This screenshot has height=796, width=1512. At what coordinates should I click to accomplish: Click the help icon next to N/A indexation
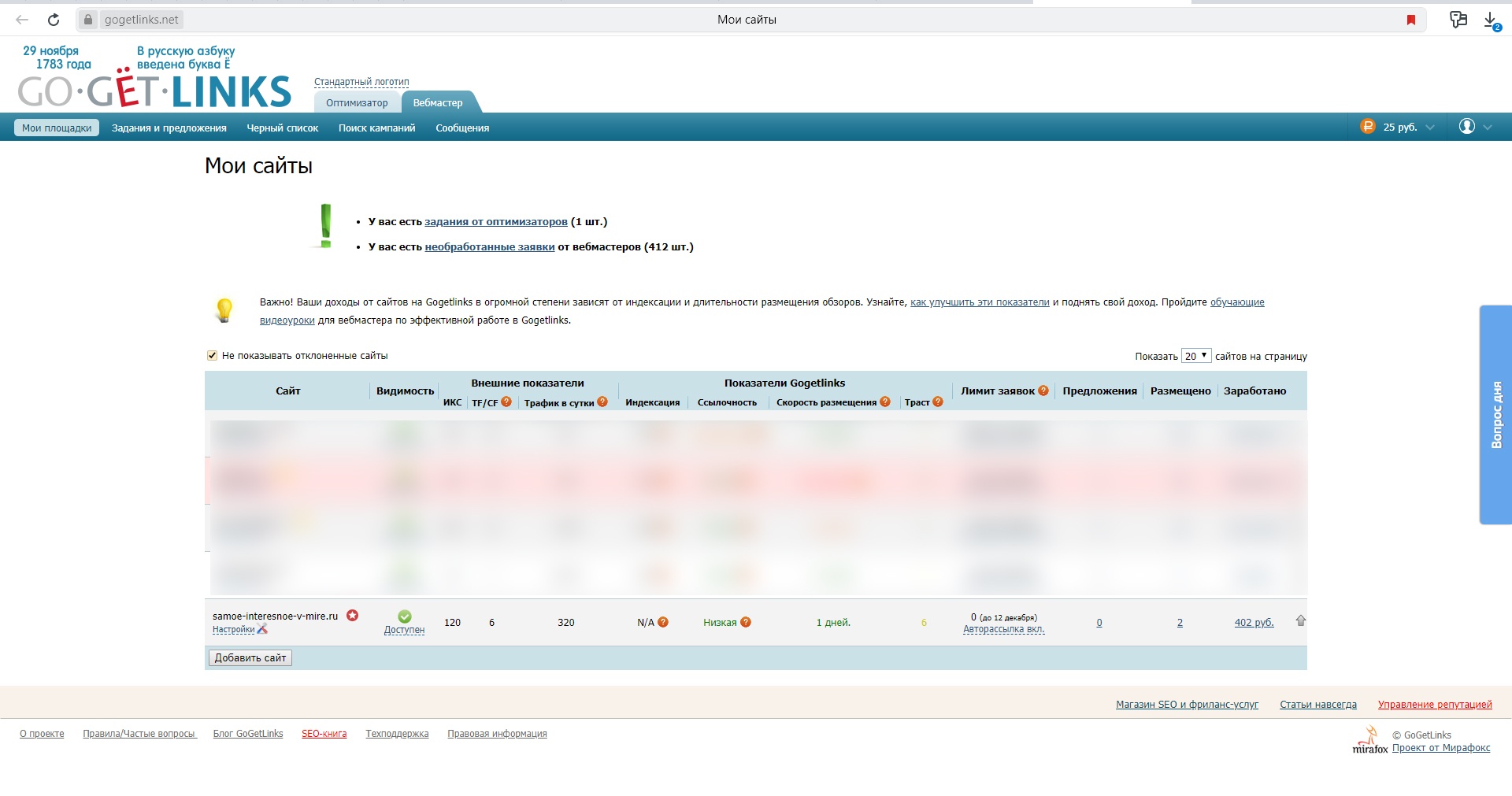[x=663, y=622]
